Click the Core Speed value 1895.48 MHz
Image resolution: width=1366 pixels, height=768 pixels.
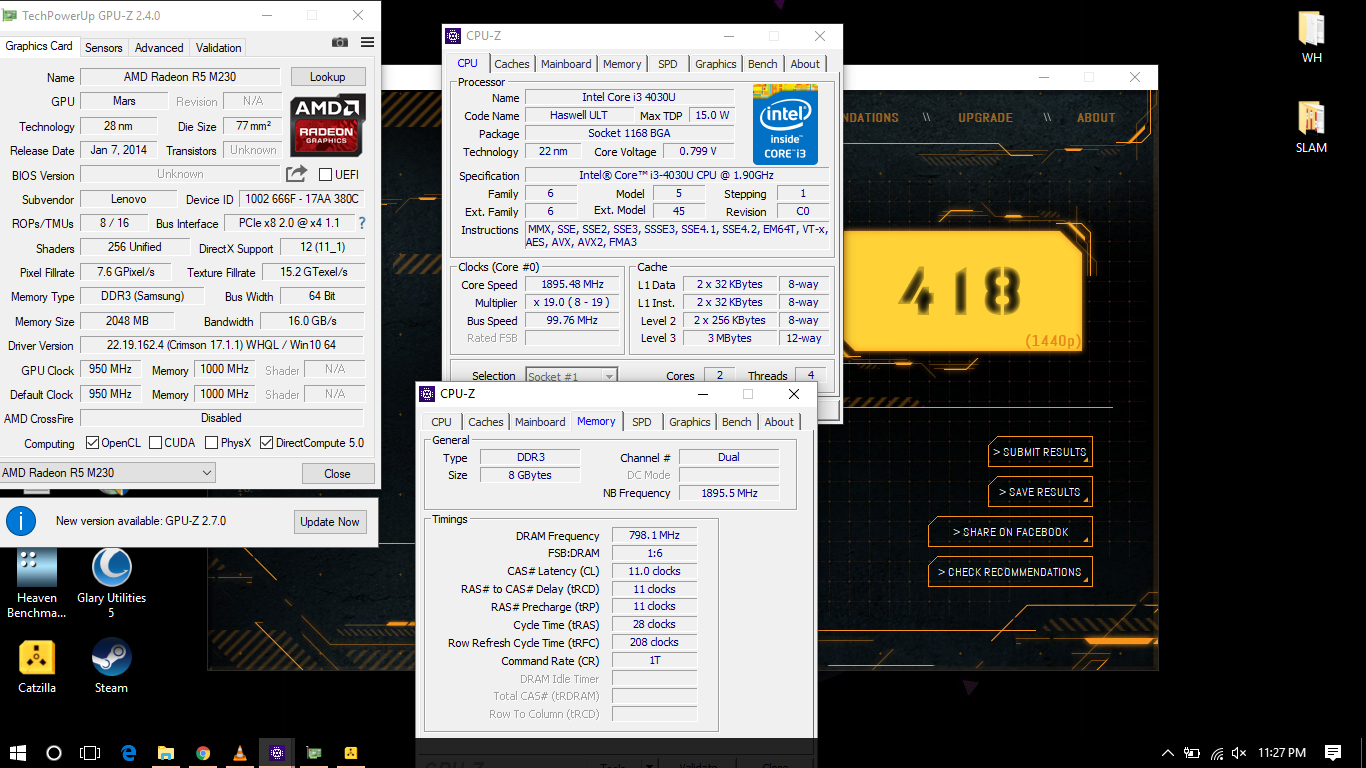572,285
